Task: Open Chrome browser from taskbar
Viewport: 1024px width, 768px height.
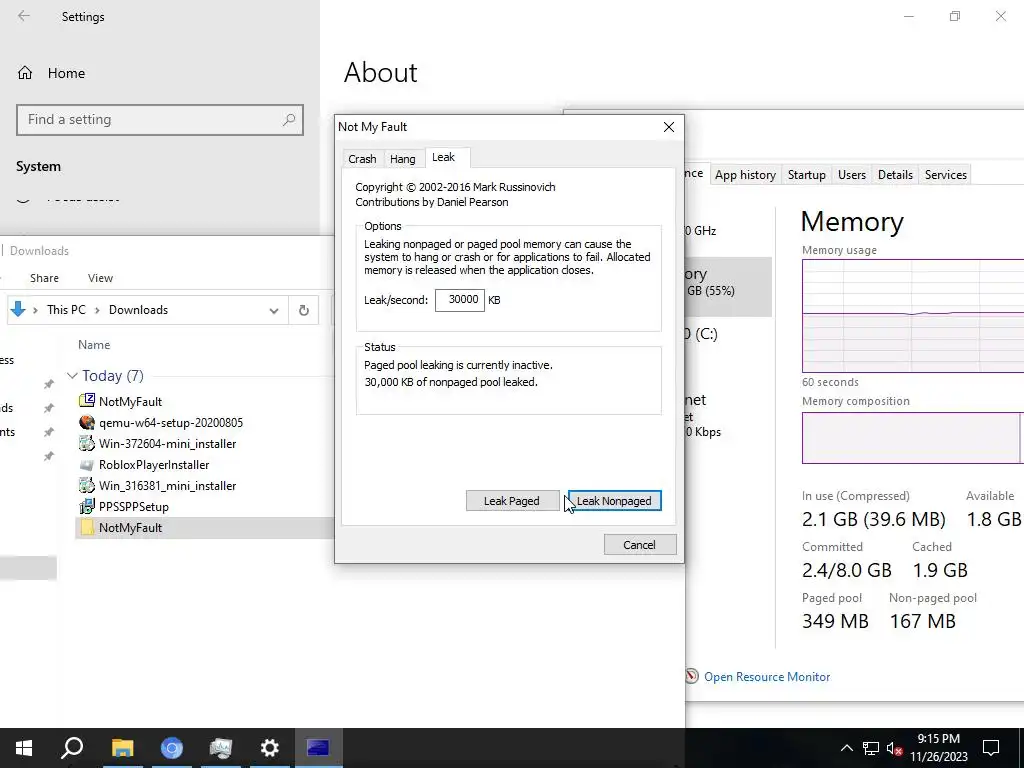Action: pos(172,748)
